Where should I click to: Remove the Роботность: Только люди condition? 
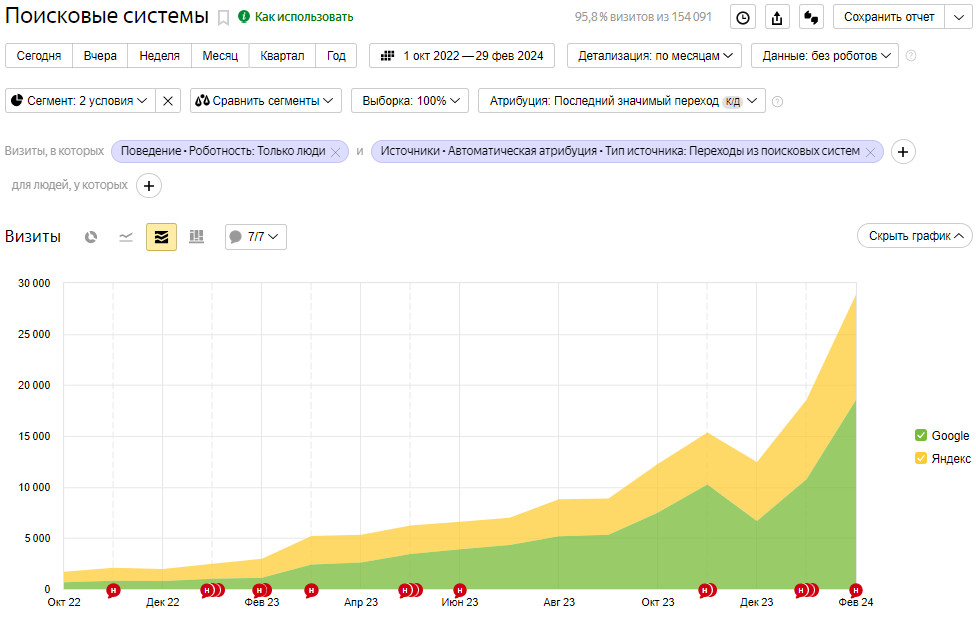point(336,152)
